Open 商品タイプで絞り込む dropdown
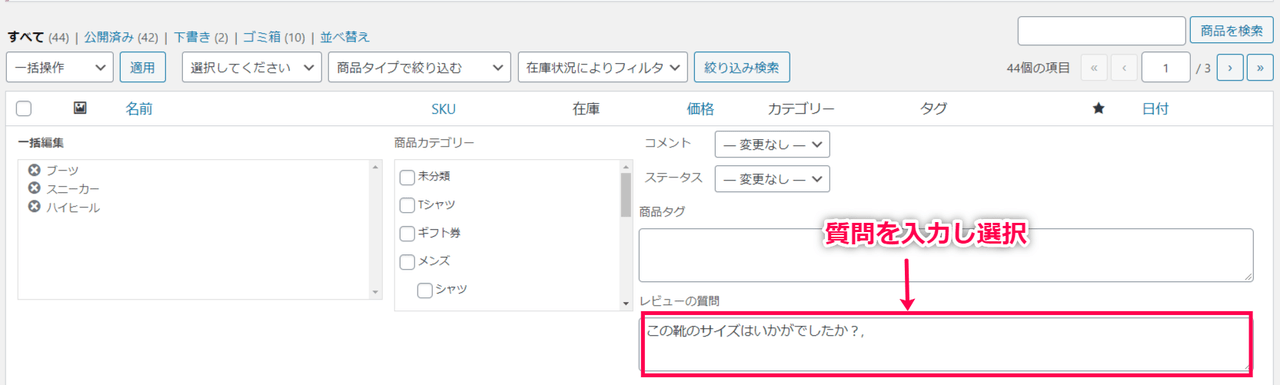1280x385 pixels. tap(419, 67)
